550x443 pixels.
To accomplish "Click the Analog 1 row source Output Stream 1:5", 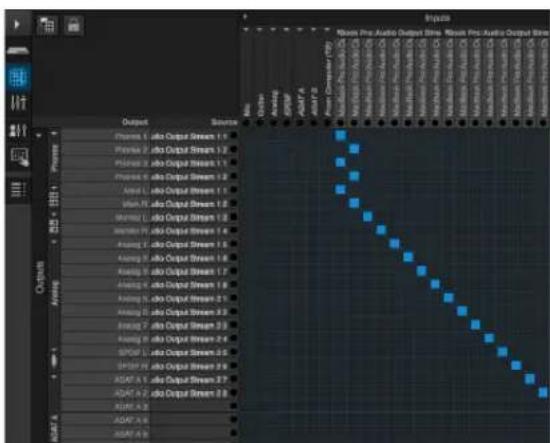I will pyautogui.click(x=190, y=244).
